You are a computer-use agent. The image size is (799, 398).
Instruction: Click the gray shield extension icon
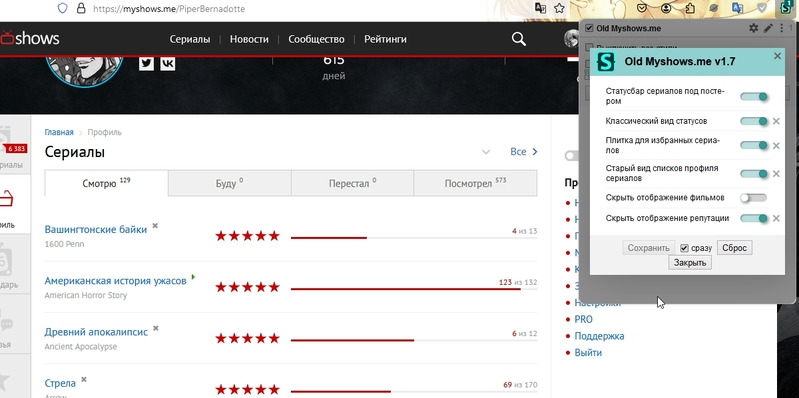point(761,8)
